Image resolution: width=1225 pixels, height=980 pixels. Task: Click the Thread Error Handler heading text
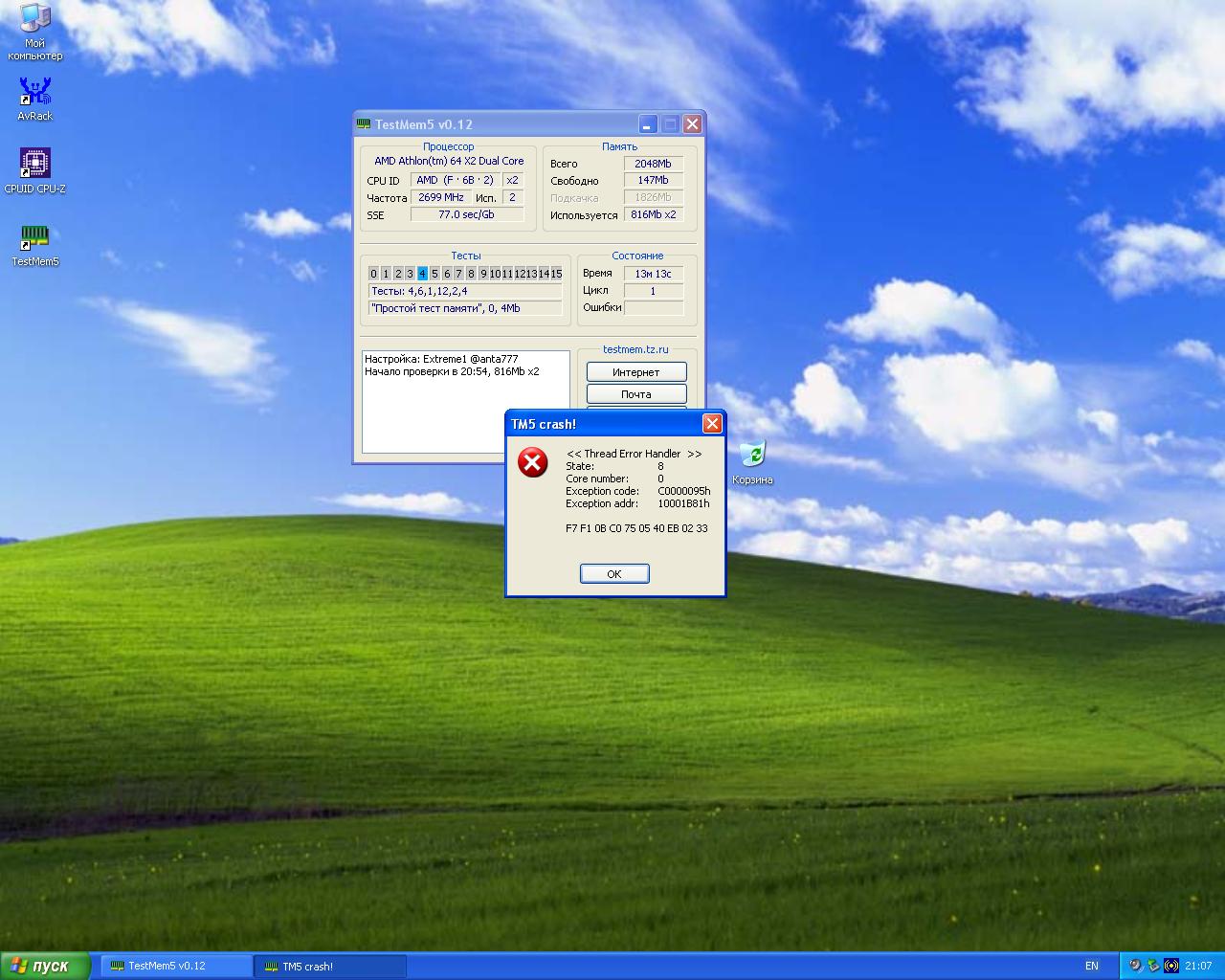click(x=634, y=454)
